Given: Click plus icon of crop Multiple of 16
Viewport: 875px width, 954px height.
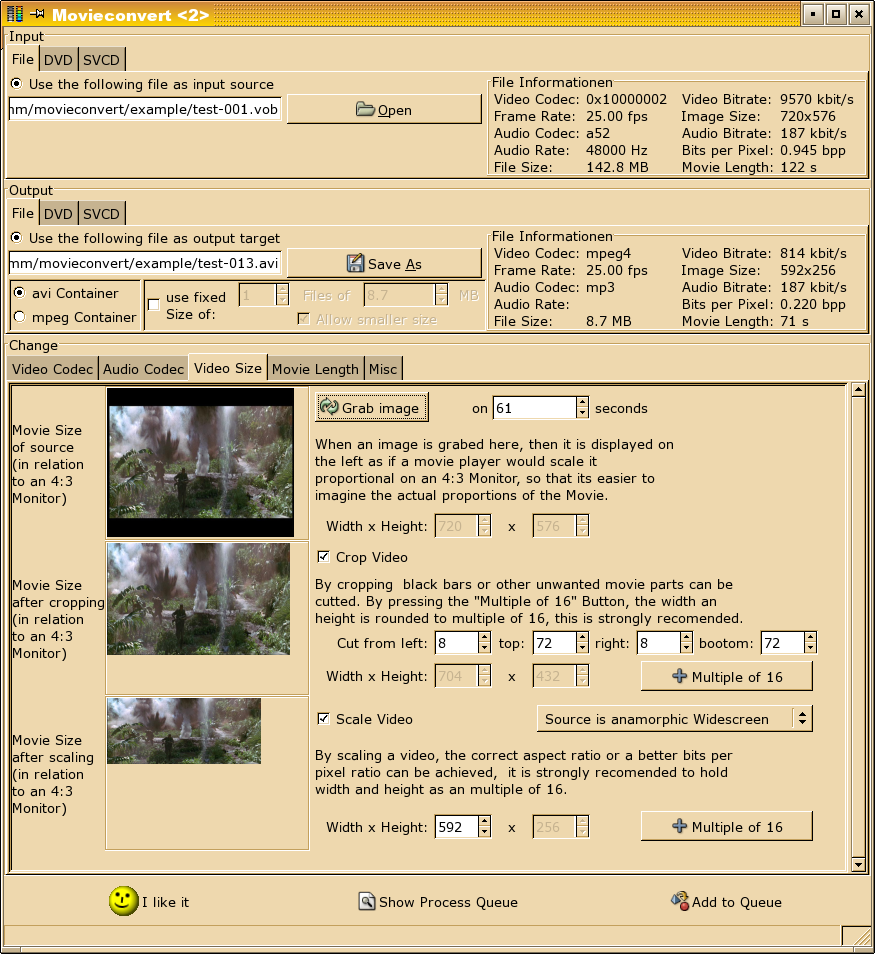Looking at the screenshot, I should 680,676.
